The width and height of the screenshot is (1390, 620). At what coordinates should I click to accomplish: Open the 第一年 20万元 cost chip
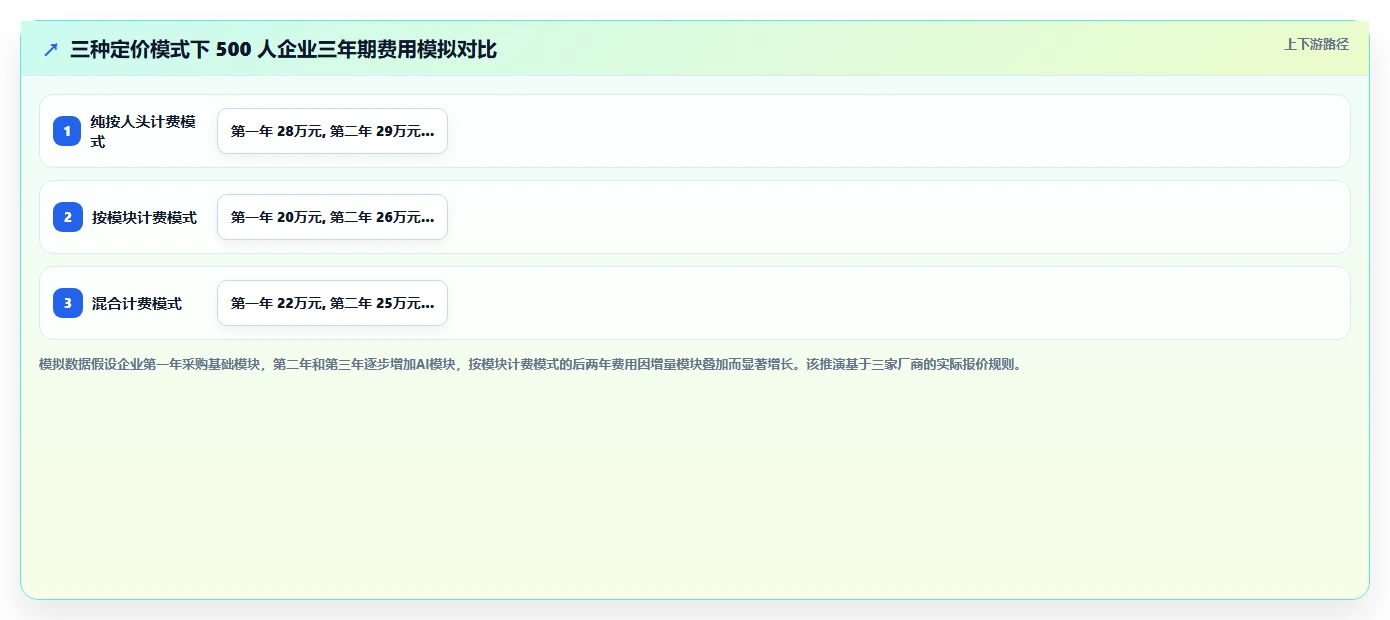(332, 217)
